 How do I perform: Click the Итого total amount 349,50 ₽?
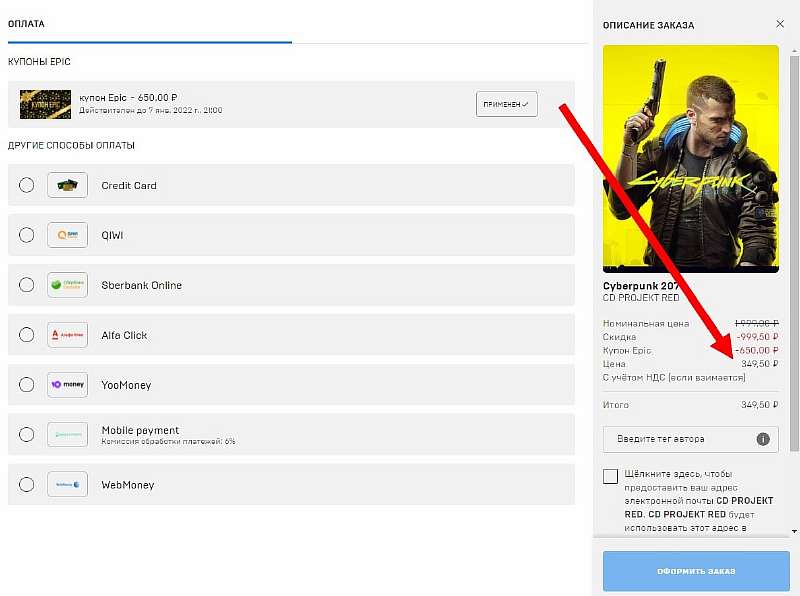point(760,405)
